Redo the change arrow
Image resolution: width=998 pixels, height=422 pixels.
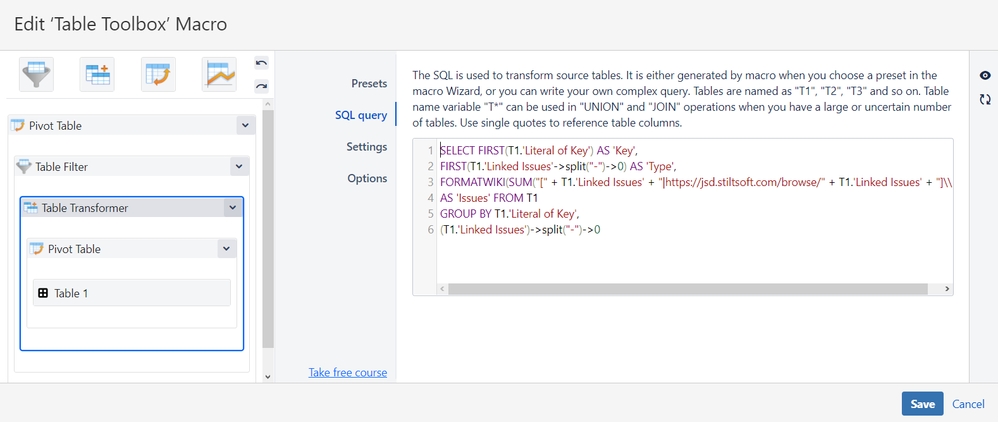click(x=261, y=85)
